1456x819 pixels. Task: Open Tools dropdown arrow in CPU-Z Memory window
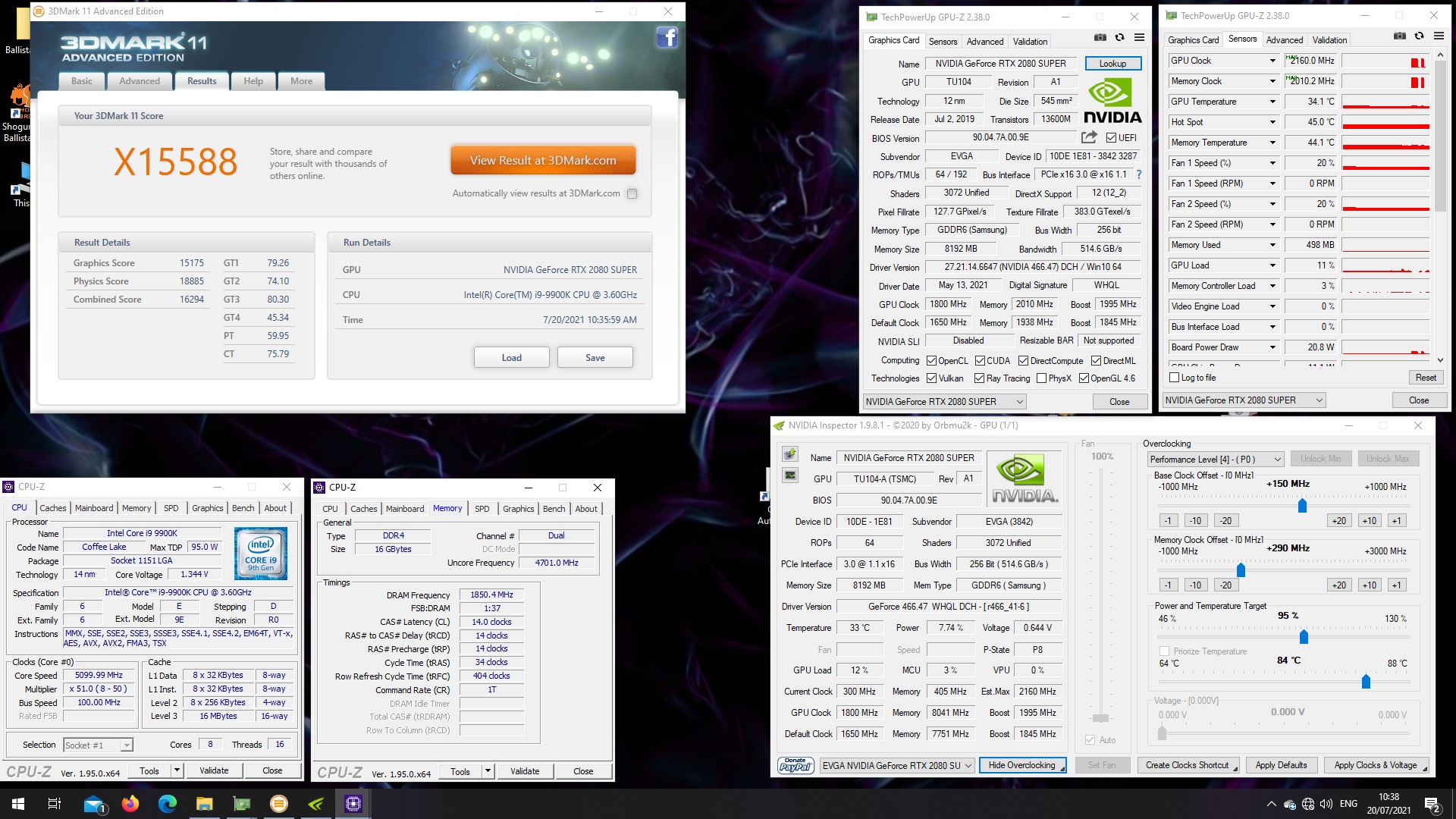coord(488,771)
